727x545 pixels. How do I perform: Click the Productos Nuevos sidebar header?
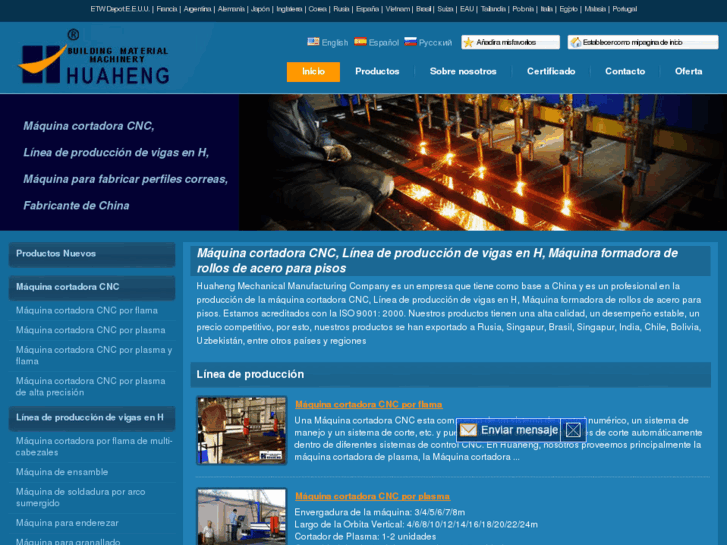92,254
